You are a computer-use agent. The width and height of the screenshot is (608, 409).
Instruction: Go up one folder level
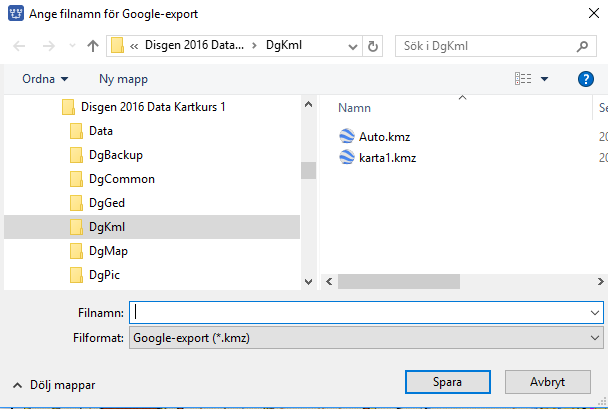tap(93, 46)
